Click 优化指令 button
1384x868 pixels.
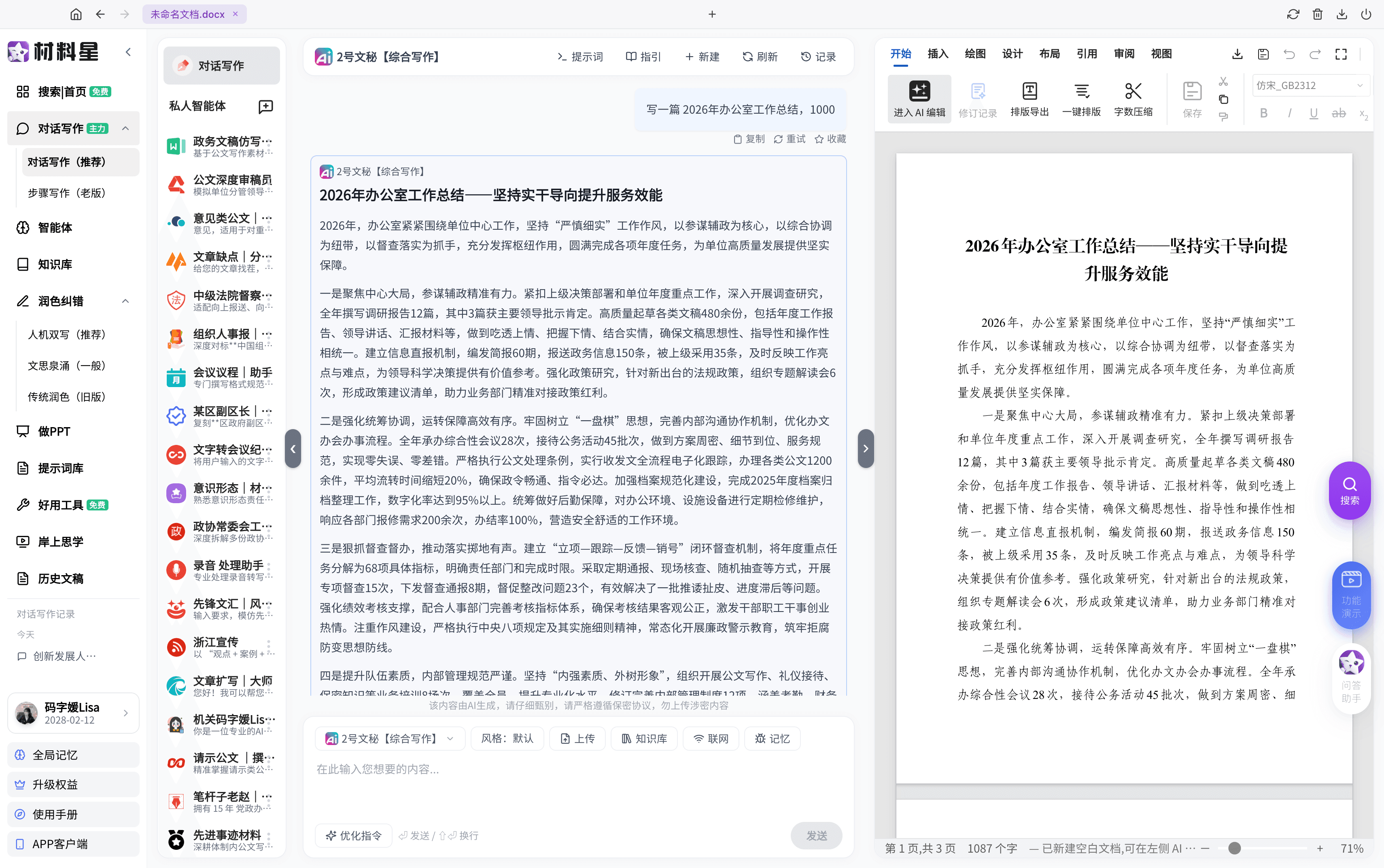[353, 835]
